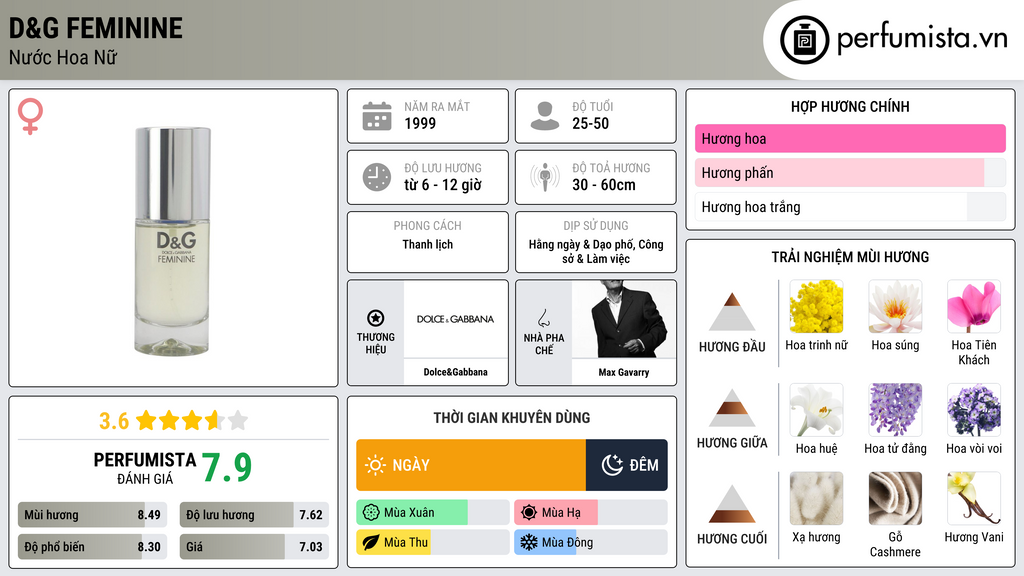Viewport: 1024px width, 576px height.
Task: Click the perfumista.vn site name
Action: pos(922,39)
